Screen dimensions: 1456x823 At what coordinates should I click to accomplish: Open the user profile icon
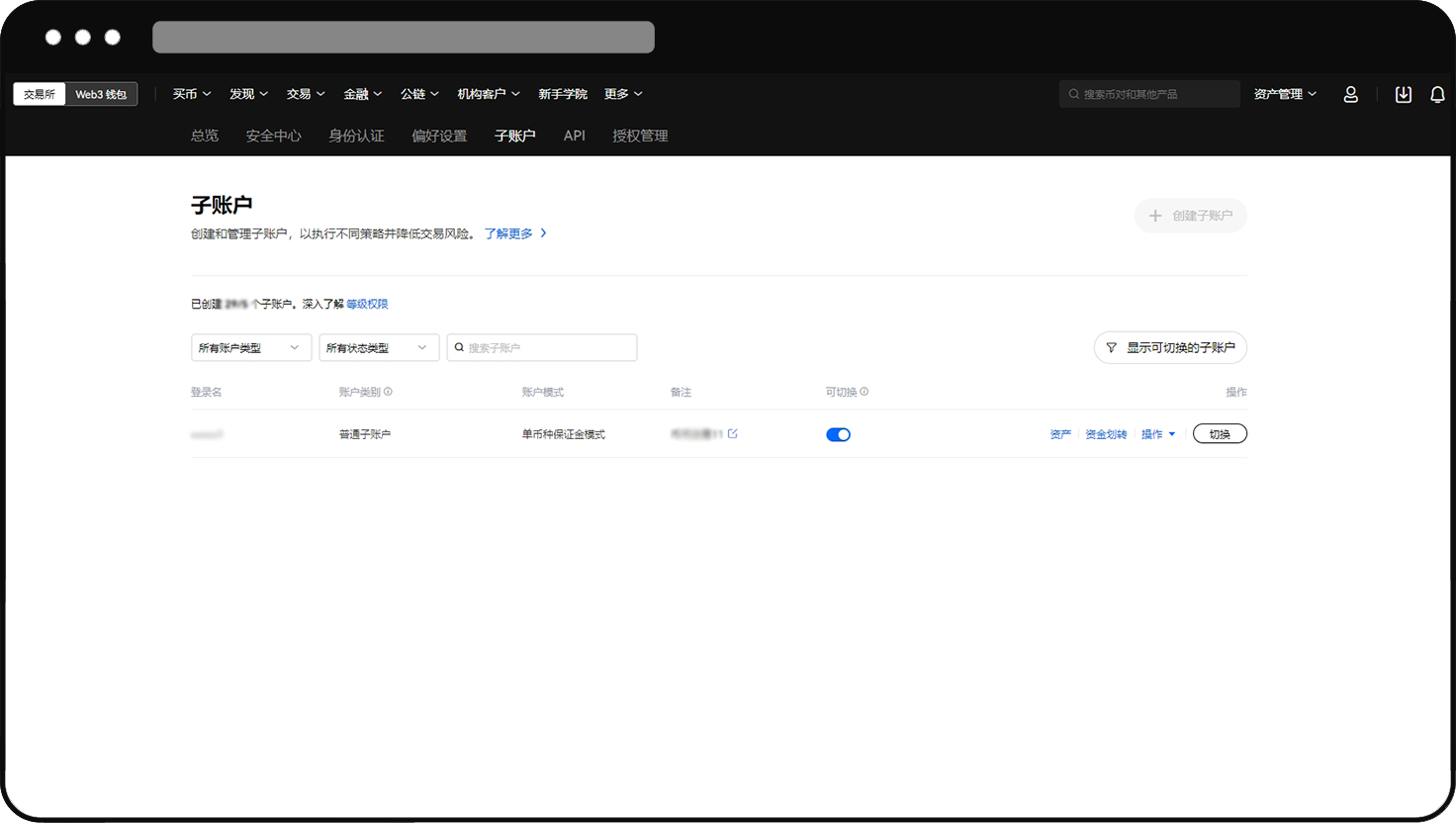click(1350, 94)
